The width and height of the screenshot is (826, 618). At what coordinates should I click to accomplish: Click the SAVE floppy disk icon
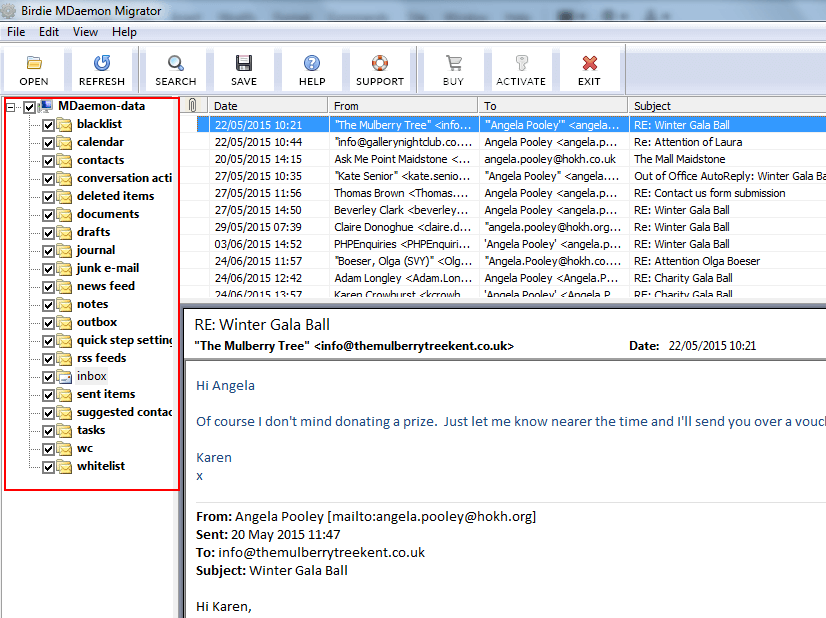point(243,63)
